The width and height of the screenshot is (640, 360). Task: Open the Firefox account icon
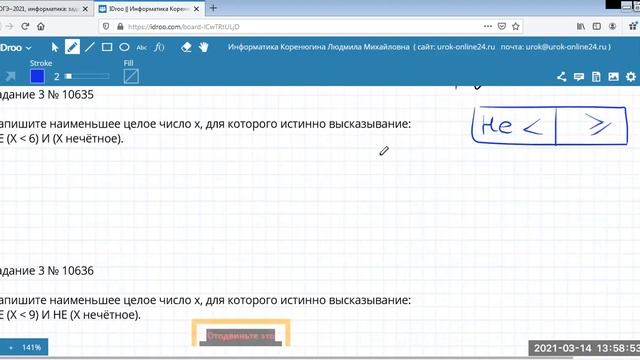tap(613, 26)
